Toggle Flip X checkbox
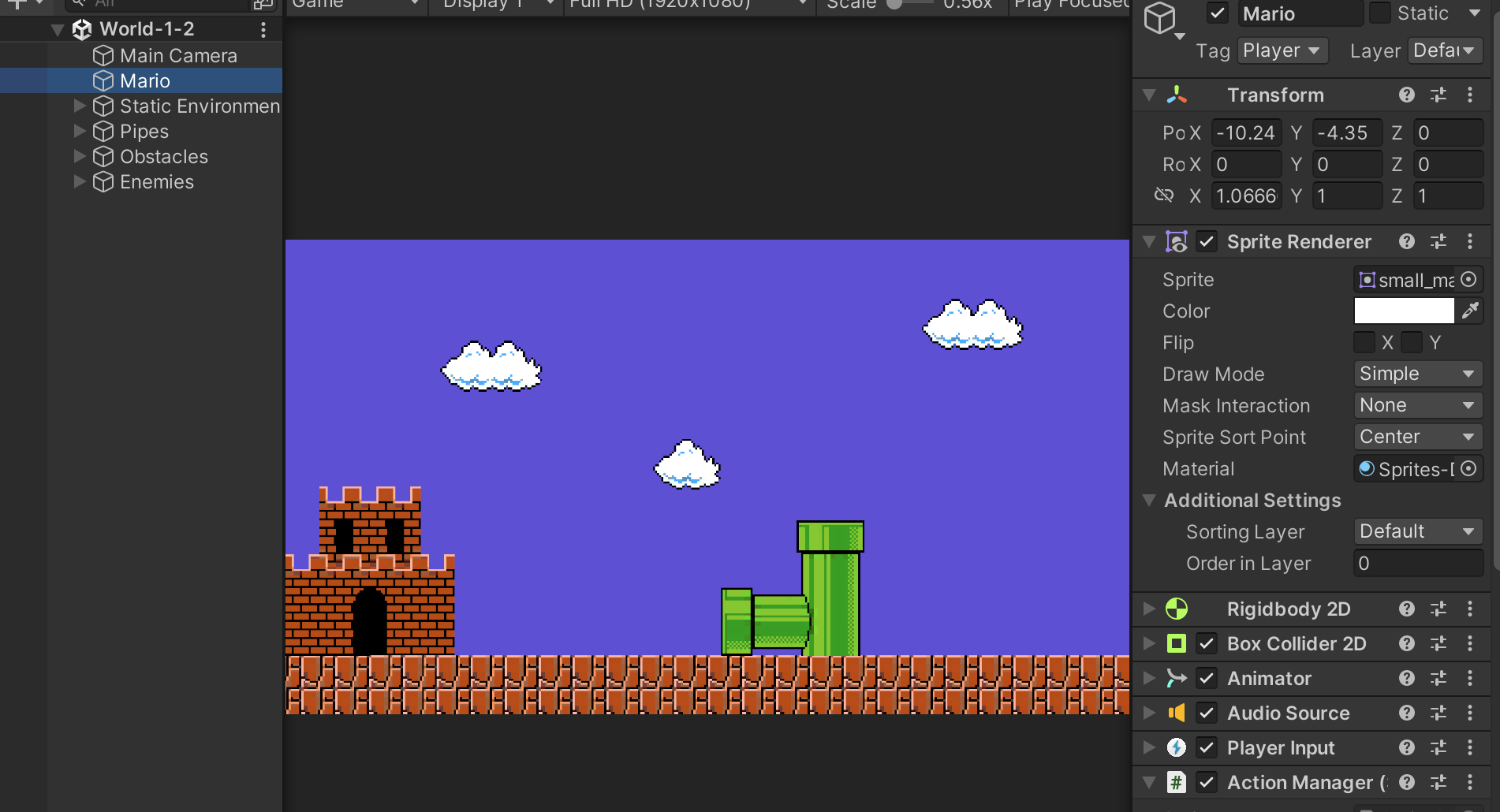This screenshot has width=1500, height=812. pos(1364,342)
